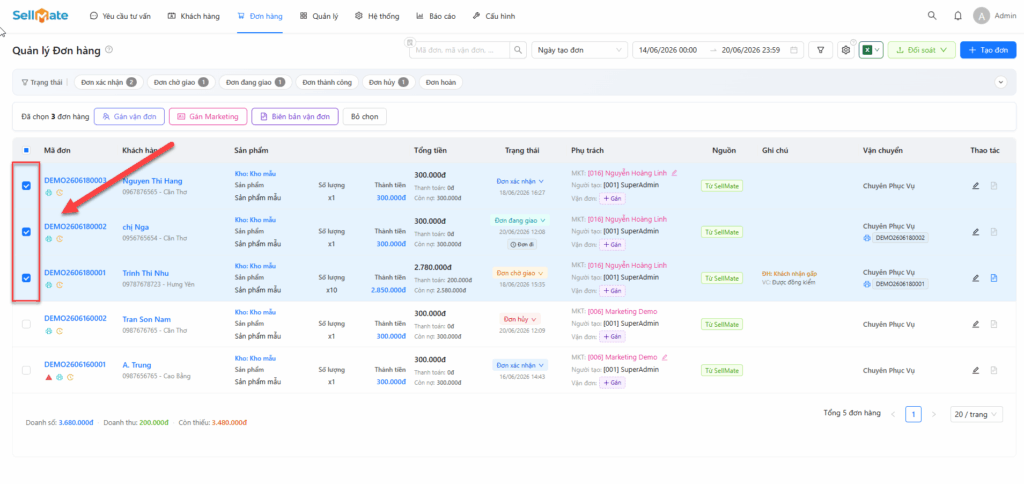1024x484 pixels.
Task: Open column settings gear icon
Action: pos(846,50)
